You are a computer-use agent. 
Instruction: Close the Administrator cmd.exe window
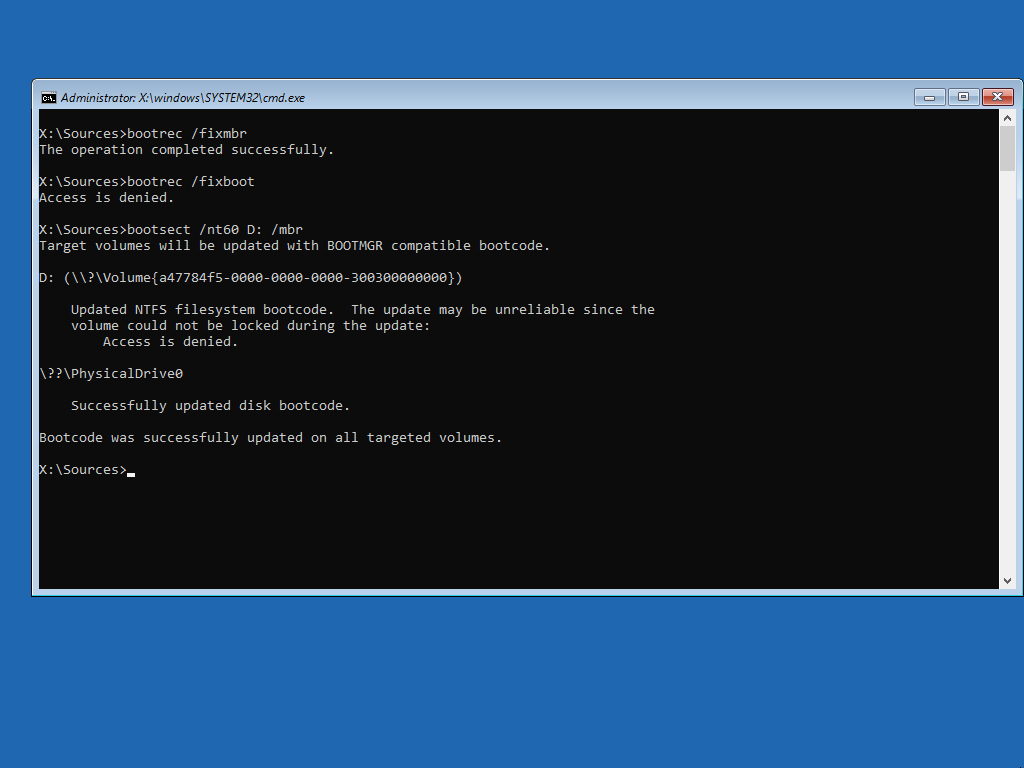point(997,97)
